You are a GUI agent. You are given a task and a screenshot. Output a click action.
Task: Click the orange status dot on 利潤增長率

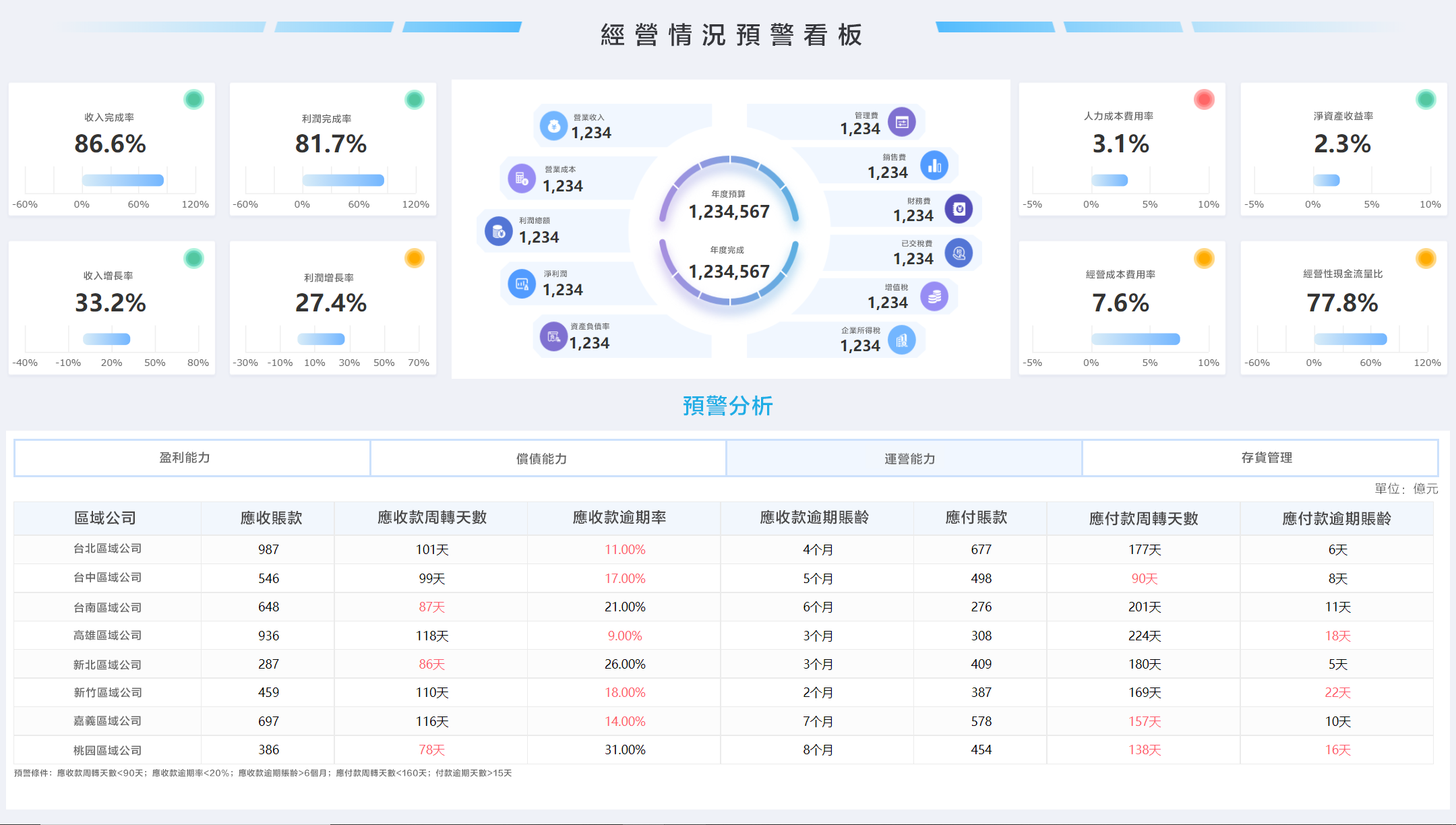point(414,258)
